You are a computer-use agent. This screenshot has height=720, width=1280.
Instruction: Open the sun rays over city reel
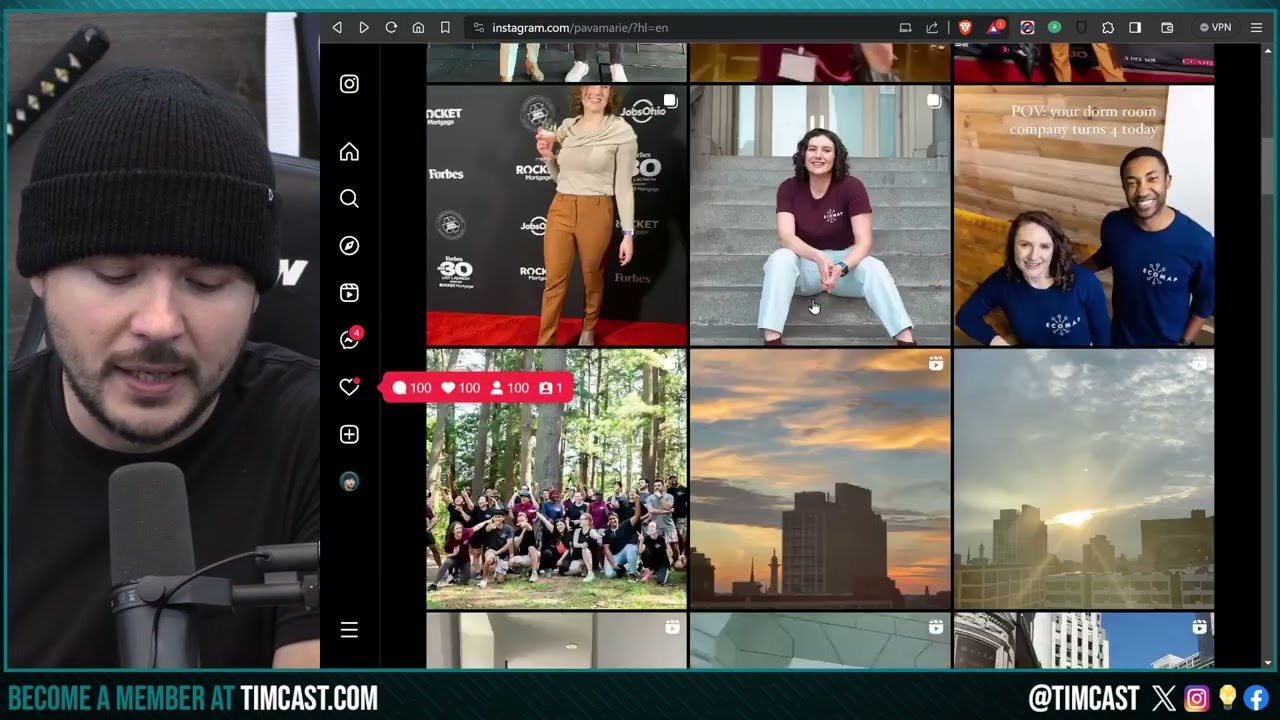point(1084,479)
